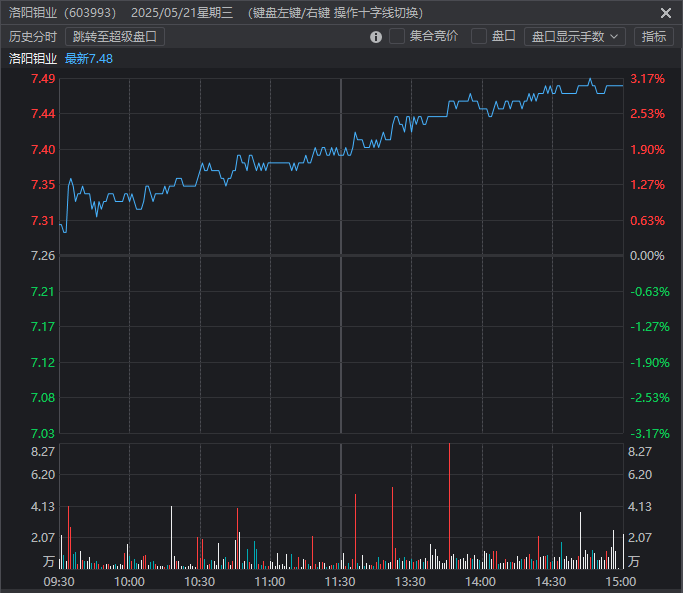Close the 洛阳钼业 history chart window
Viewport: 683px width, 593px height.
[666, 13]
